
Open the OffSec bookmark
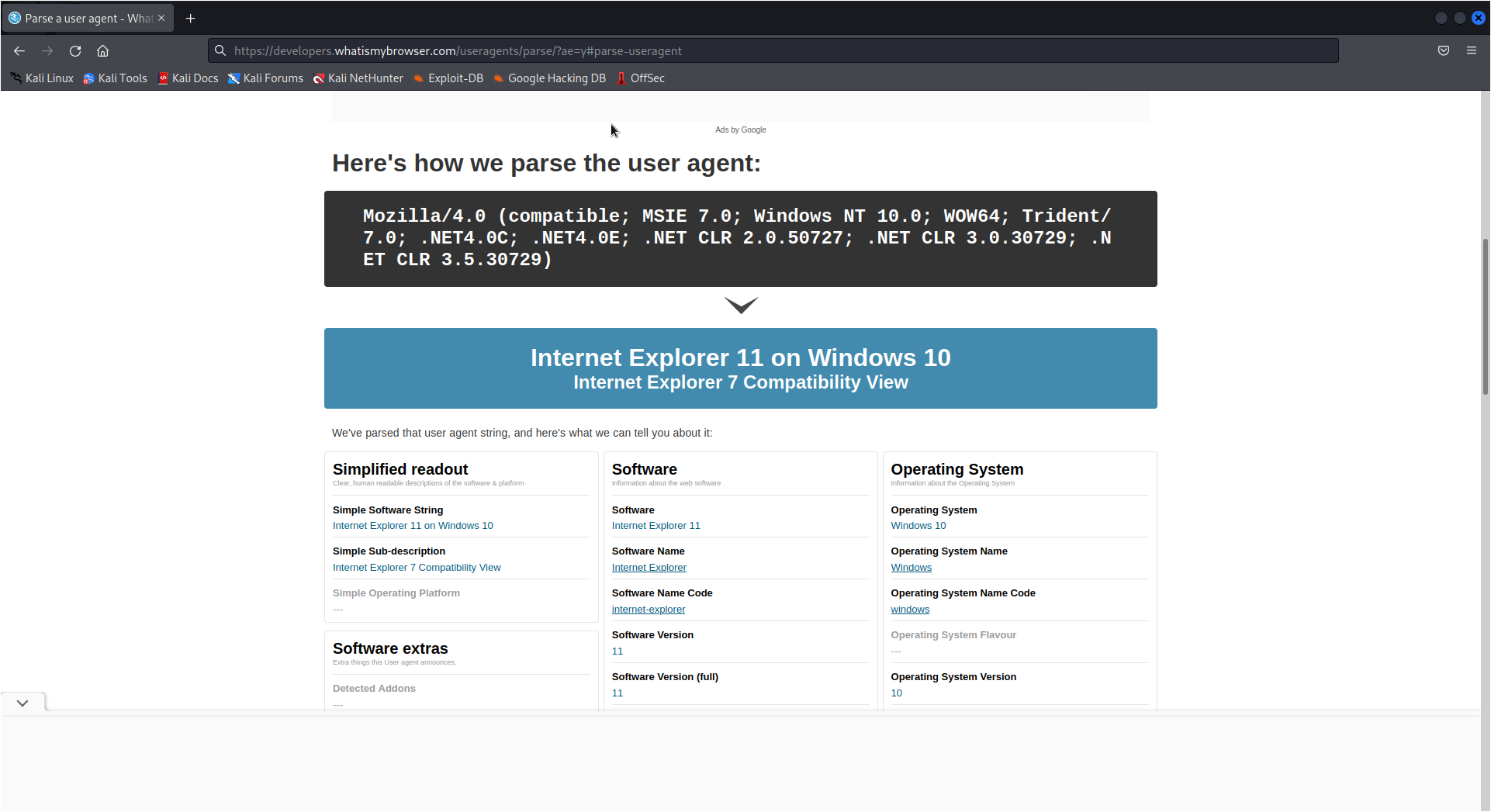click(x=641, y=78)
